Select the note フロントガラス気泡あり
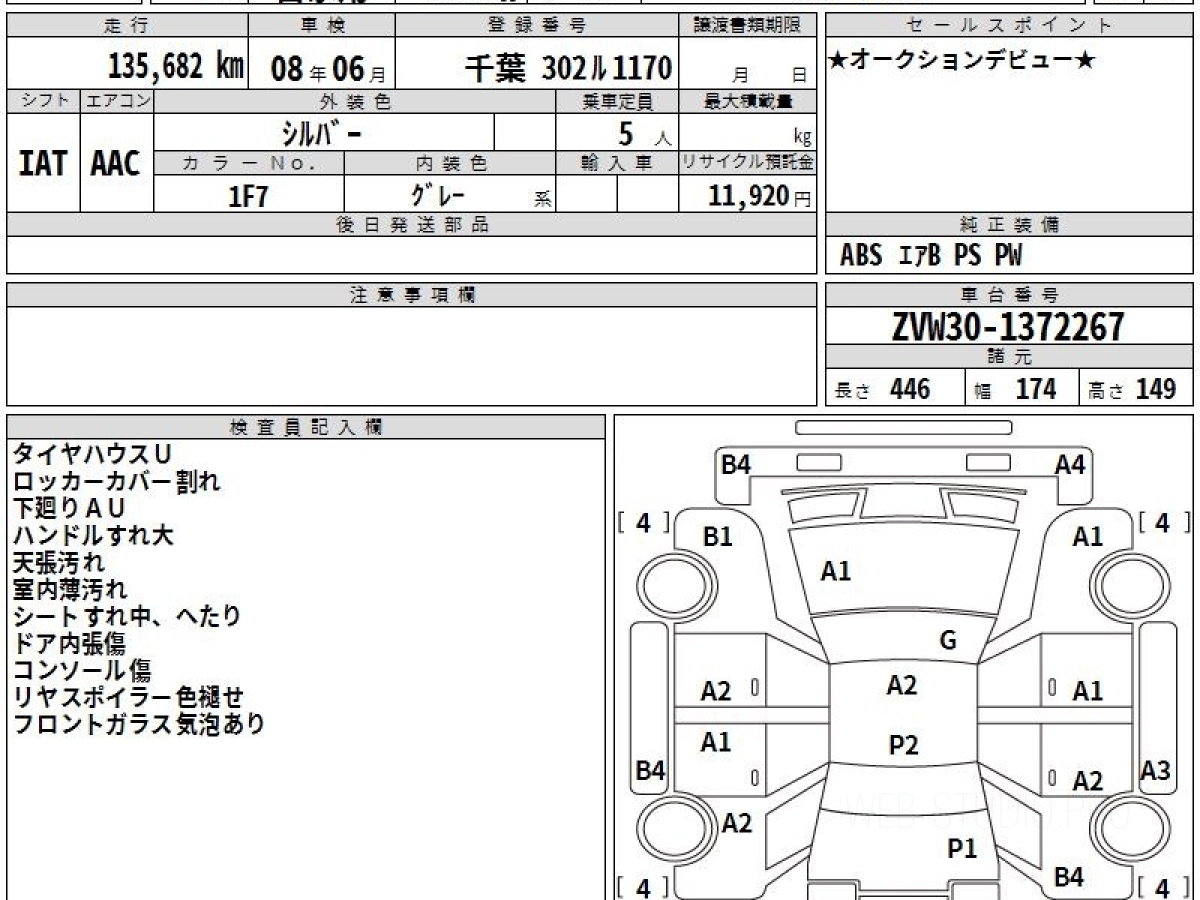Viewport: 1200px width, 900px height. pyautogui.click(x=139, y=724)
